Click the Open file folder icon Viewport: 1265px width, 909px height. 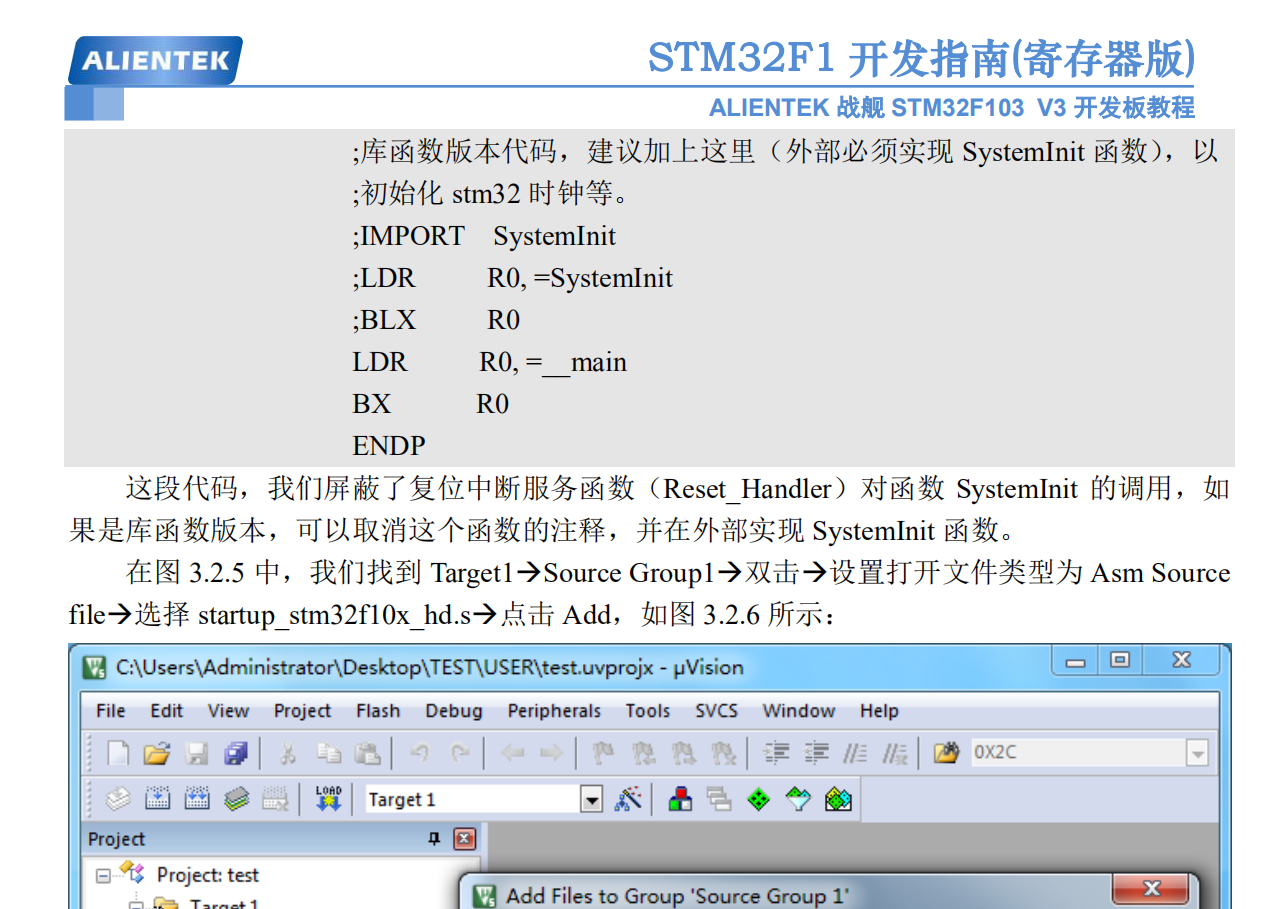coord(155,753)
